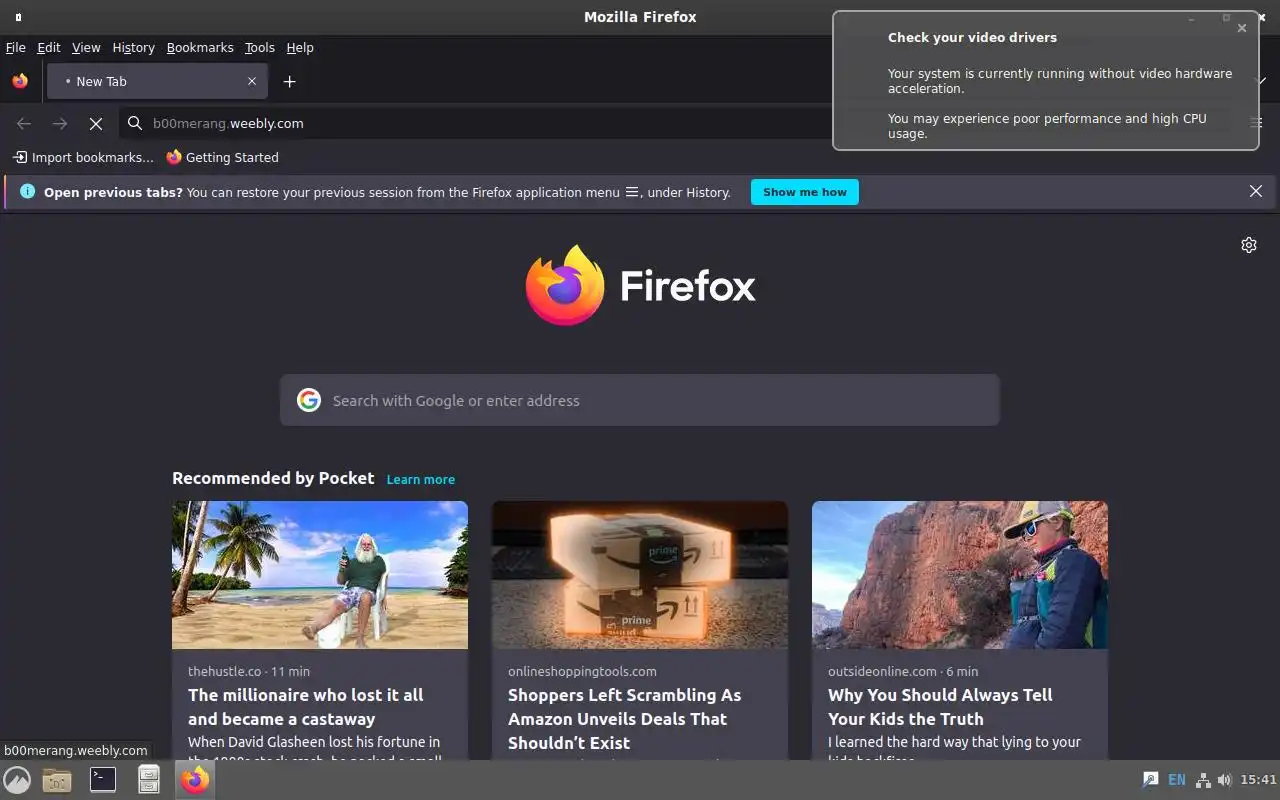The image size is (1280, 800).
Task: Follow the Pocket Learn more link
Action: (421, 479)
